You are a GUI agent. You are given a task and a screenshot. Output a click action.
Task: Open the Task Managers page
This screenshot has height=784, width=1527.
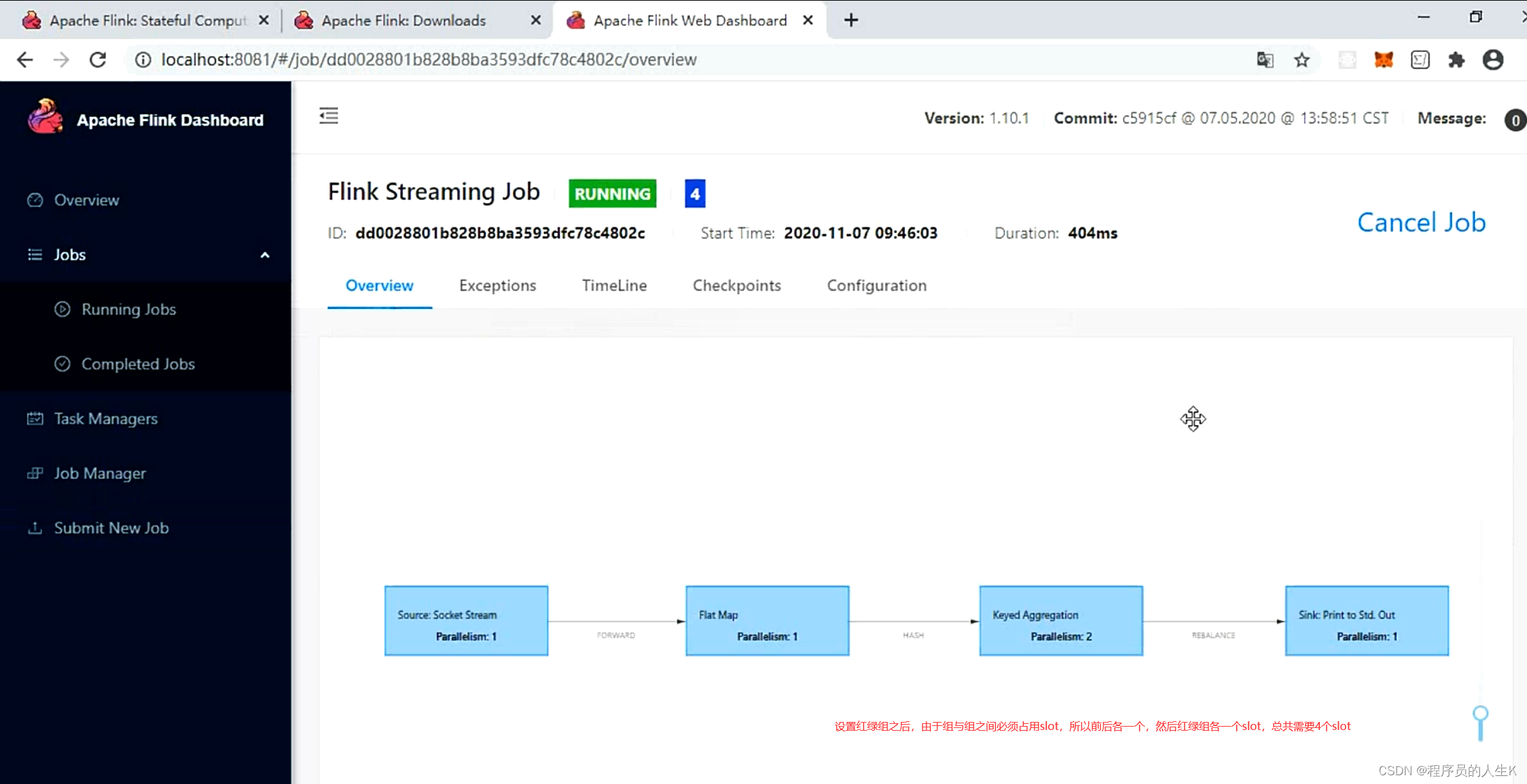tap(105, 419)
